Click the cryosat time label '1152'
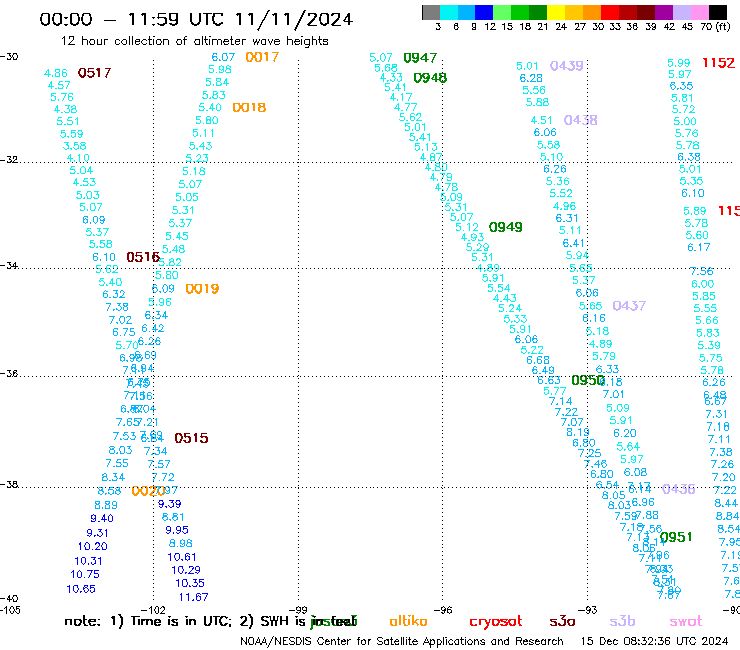This screenshot has width=740, height=650. tap(718, 63)
